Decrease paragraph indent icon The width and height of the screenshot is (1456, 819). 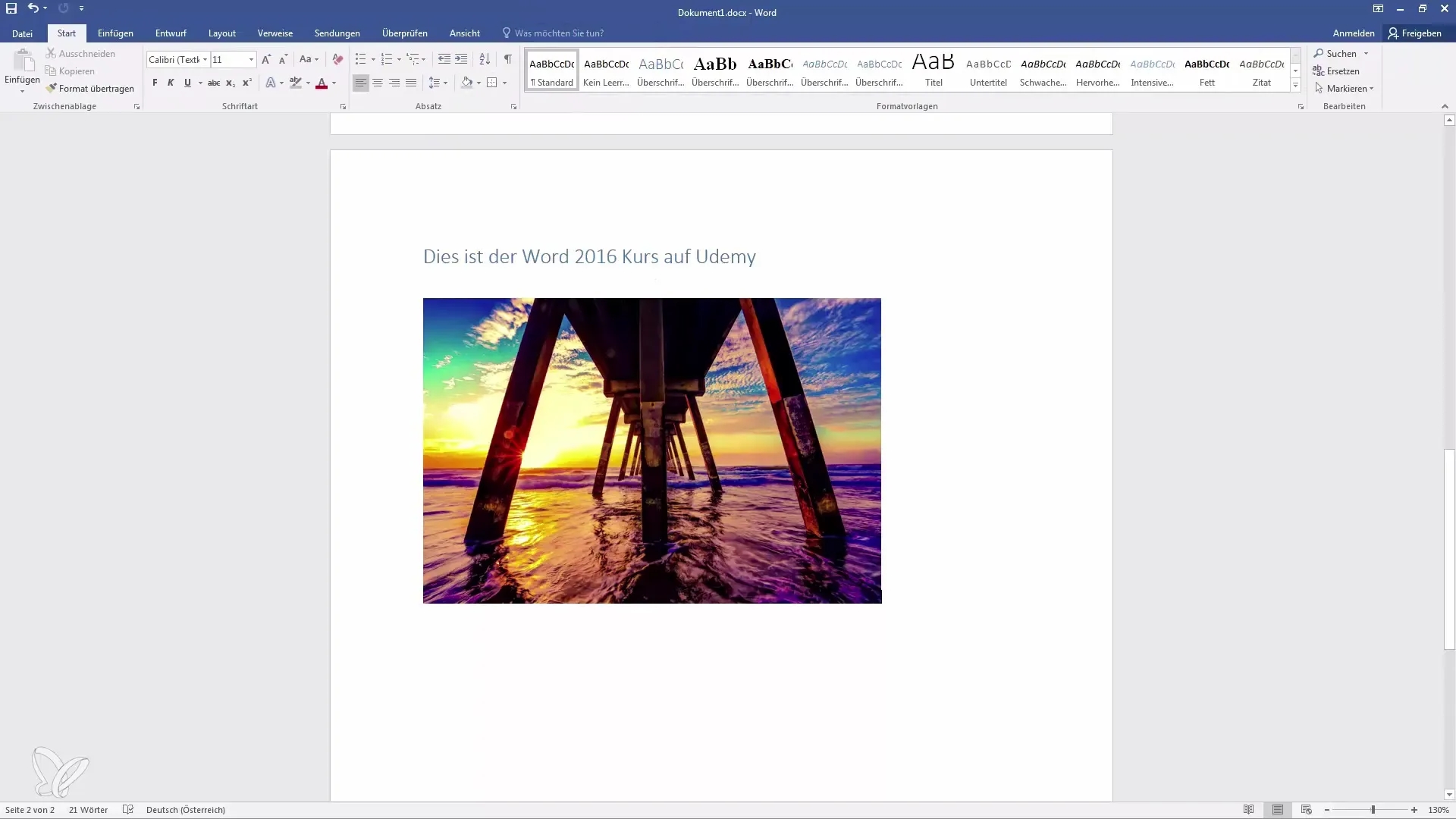coord(444,59)
